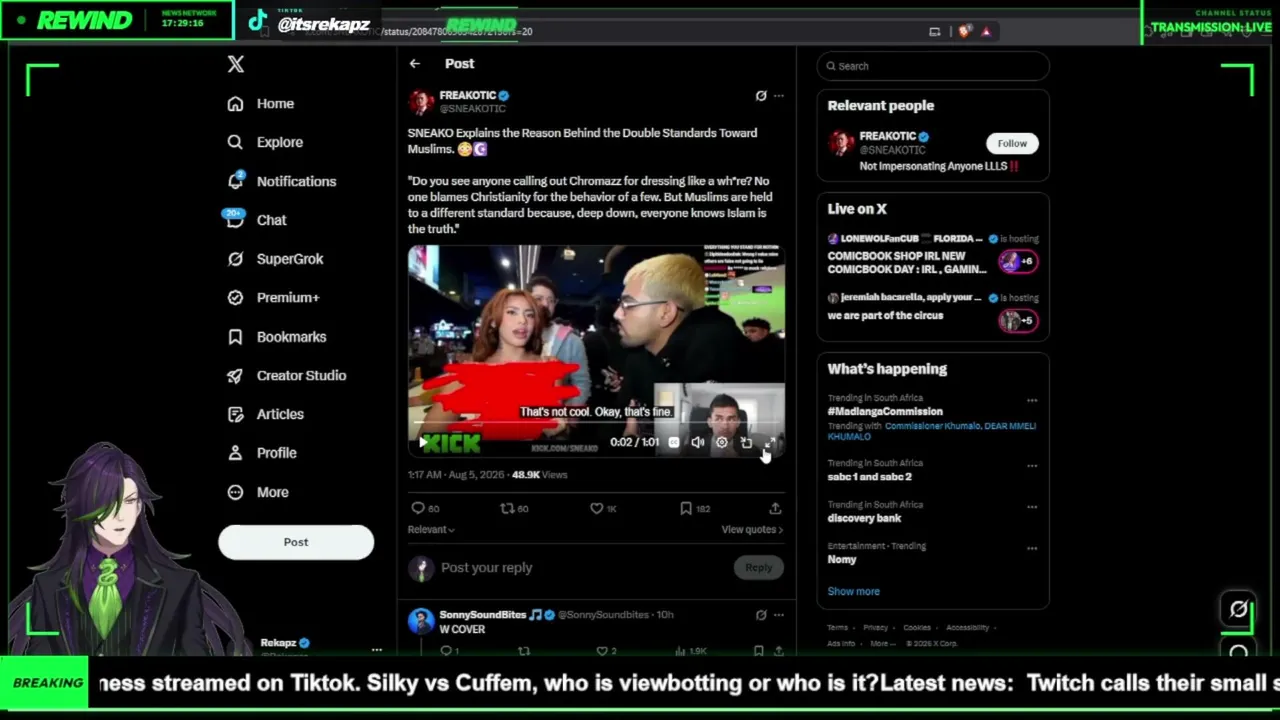Click the Reply button
Image resolution: width=1280 pixels, height=720 pixels.
(x=758, y=568)
